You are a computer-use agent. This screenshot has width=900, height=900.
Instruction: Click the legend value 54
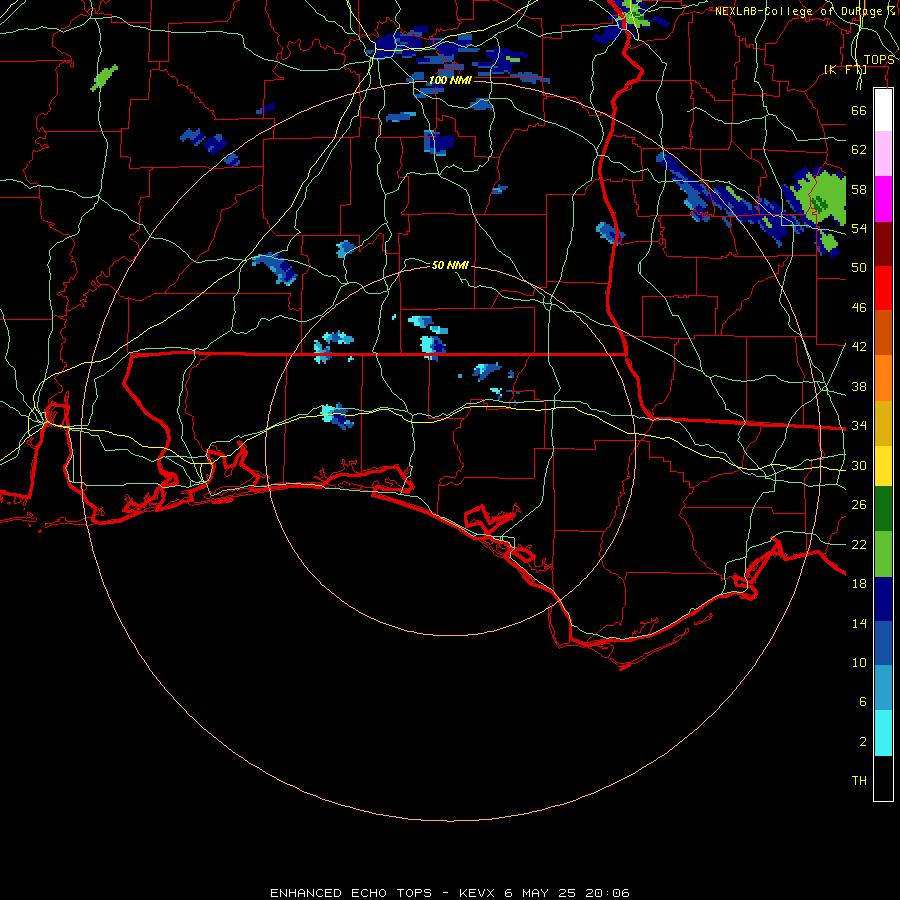pyautogui.click(x=859, y=228)
